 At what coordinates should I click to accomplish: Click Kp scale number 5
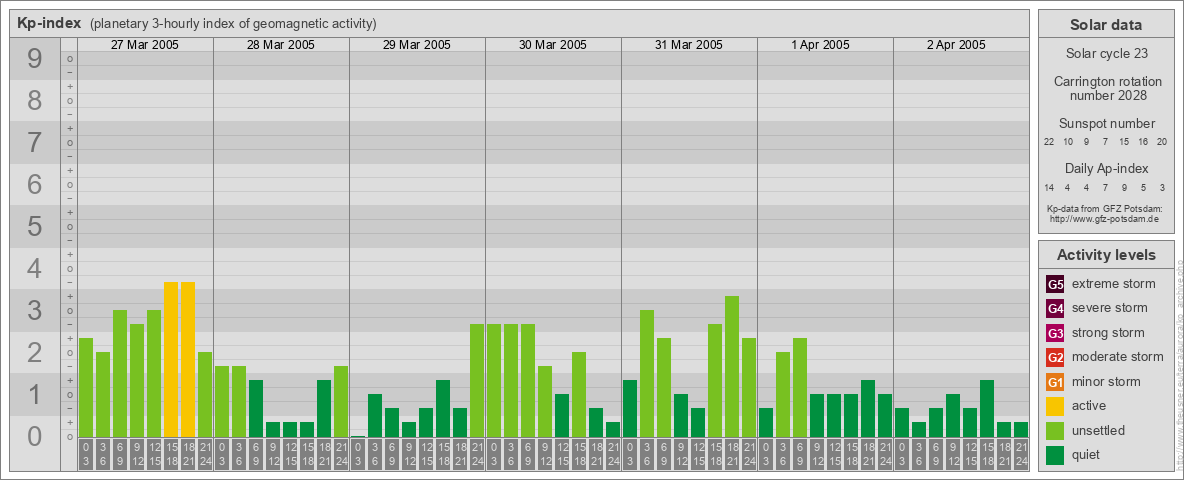pos(35,226)
